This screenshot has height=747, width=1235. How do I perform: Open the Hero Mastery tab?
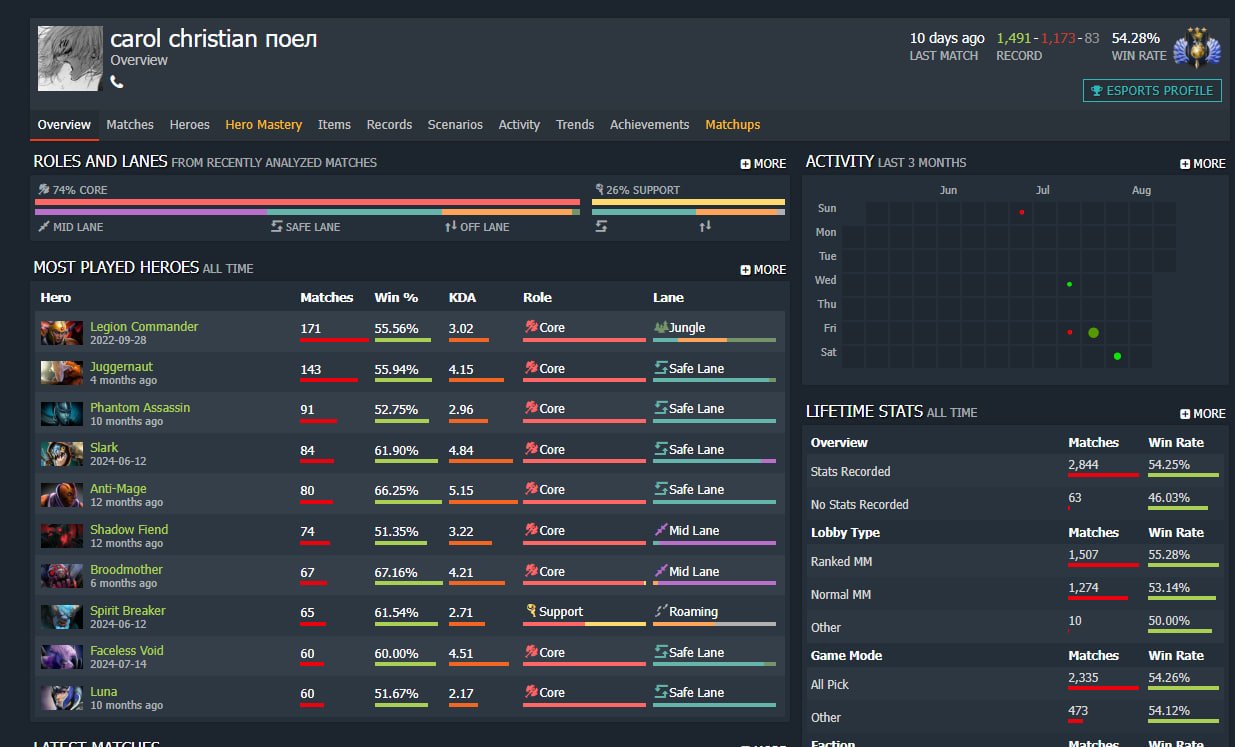[x=263, y=125]
